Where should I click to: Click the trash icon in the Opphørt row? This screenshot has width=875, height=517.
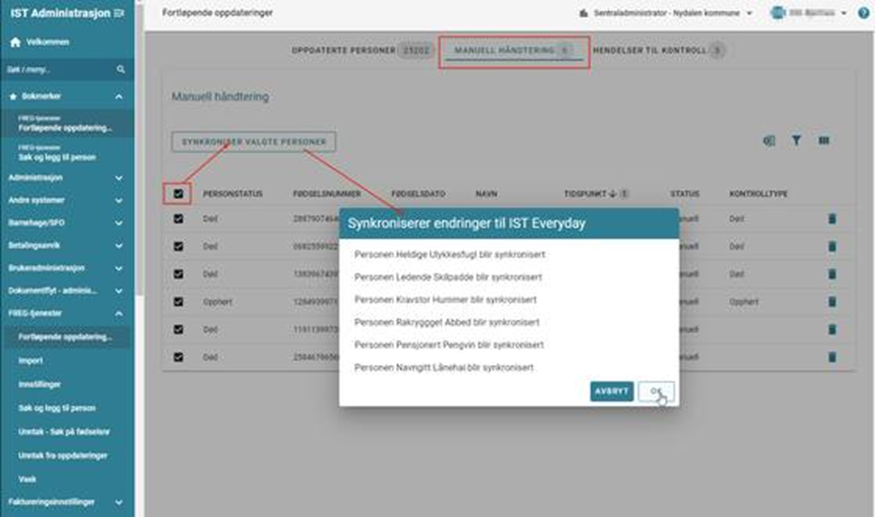832,300
